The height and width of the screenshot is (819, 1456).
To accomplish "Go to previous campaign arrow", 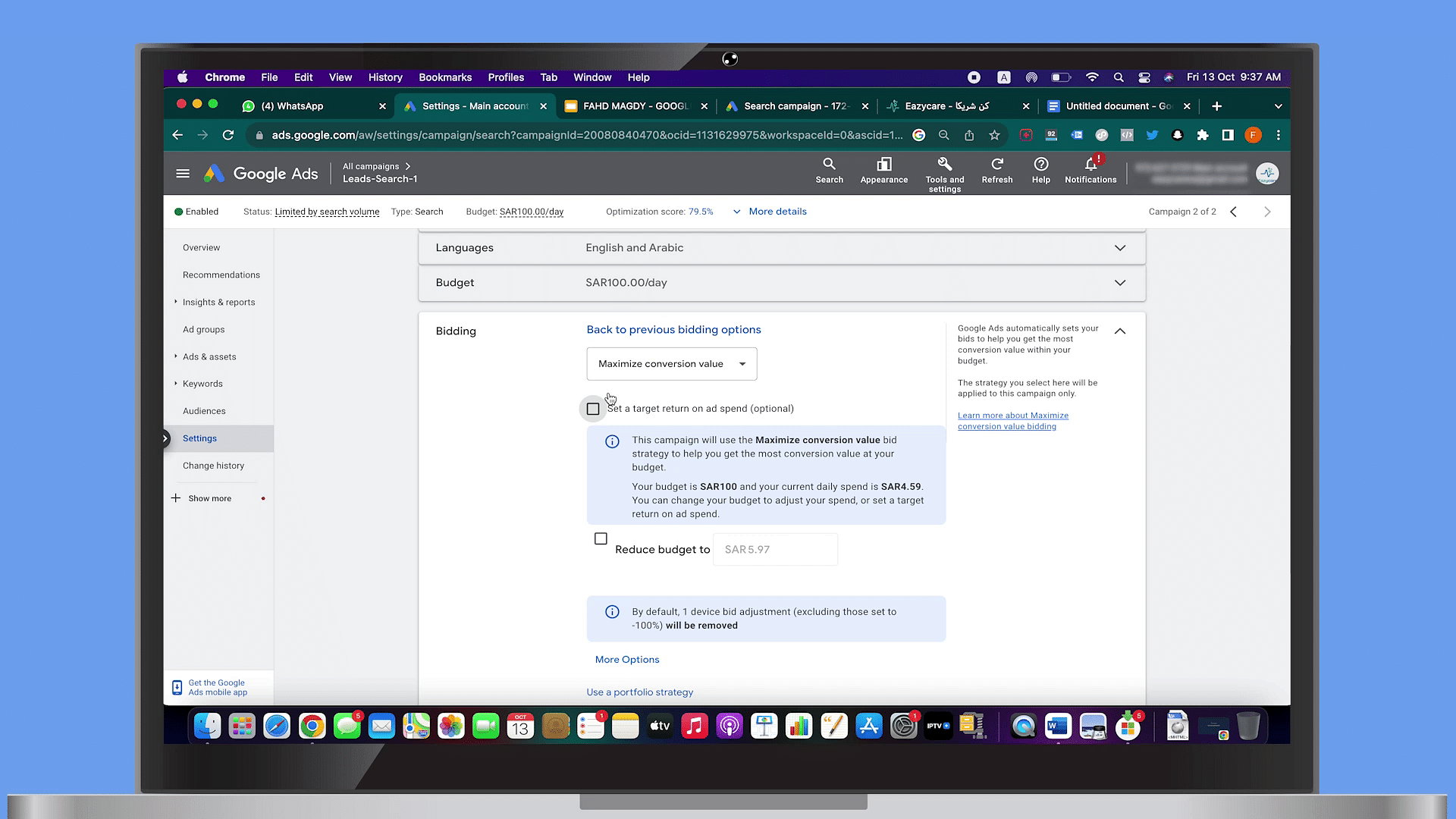I will click(x=1234, y=212).
